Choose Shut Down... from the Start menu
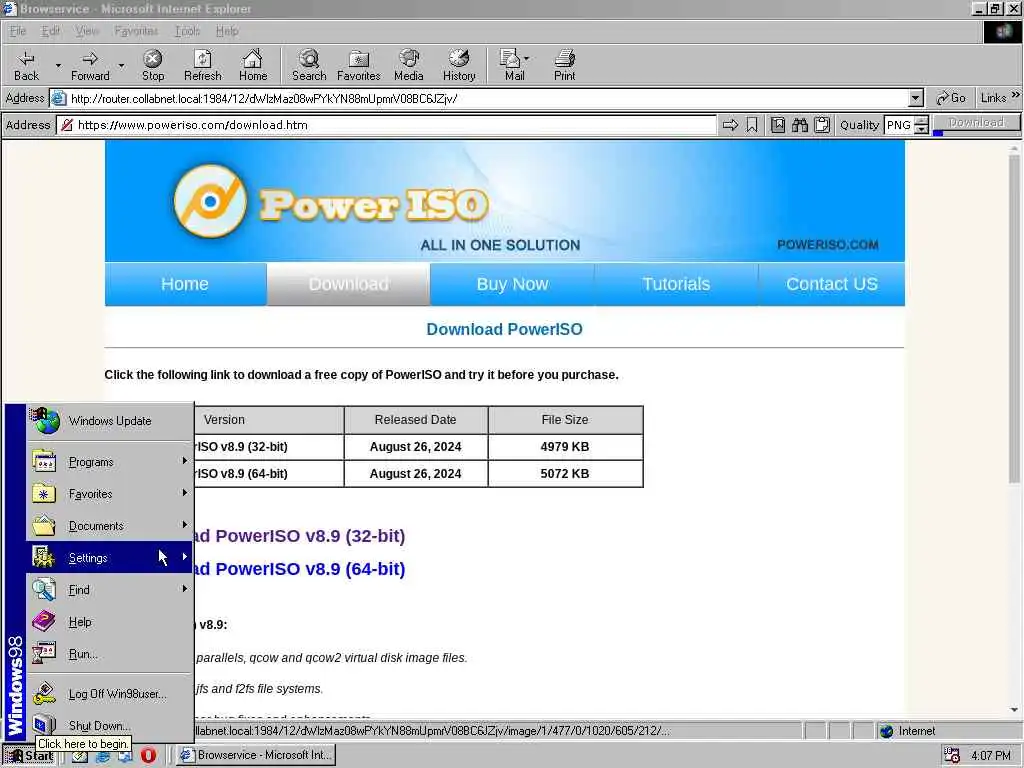This screenshot has width=1024, height=768. (110, 726)
